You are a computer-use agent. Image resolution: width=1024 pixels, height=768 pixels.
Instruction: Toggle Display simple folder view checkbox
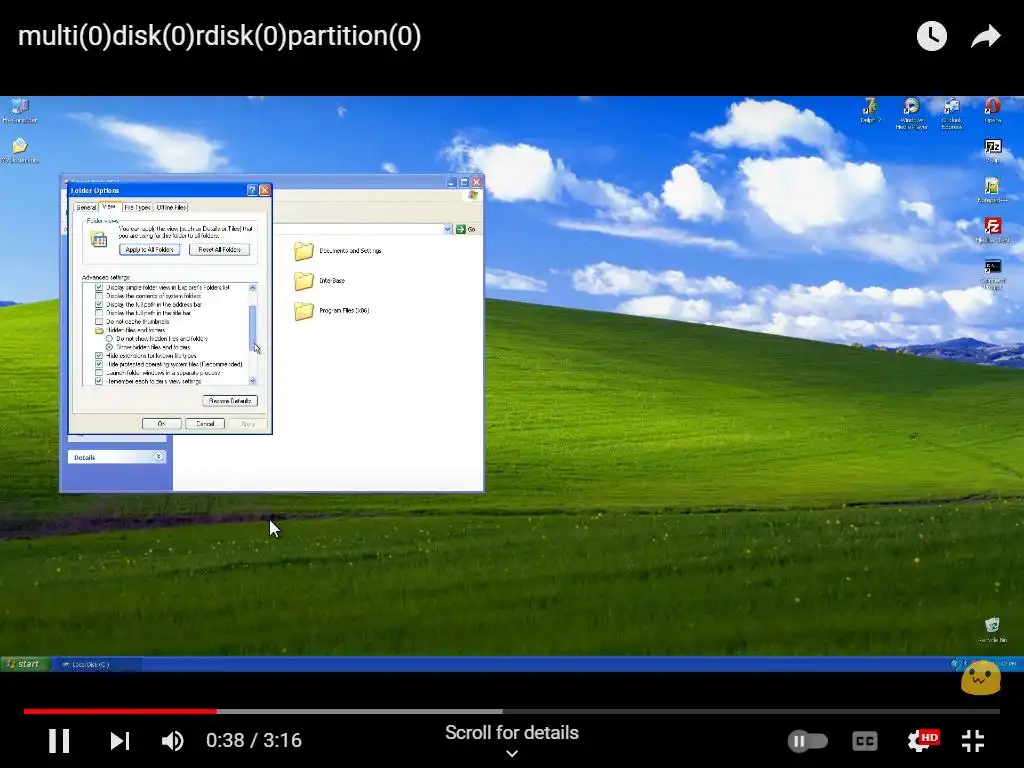(x=99, y=287)
